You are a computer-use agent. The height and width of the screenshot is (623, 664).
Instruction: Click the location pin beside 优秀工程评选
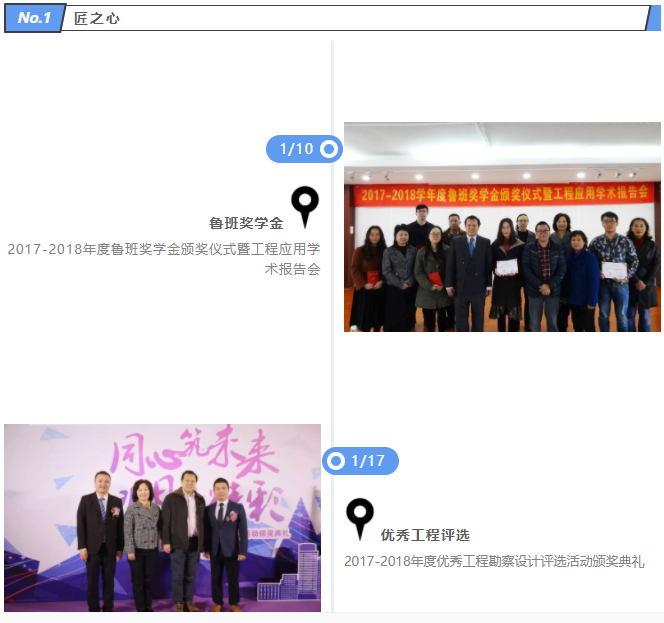[x=360, y=518]
